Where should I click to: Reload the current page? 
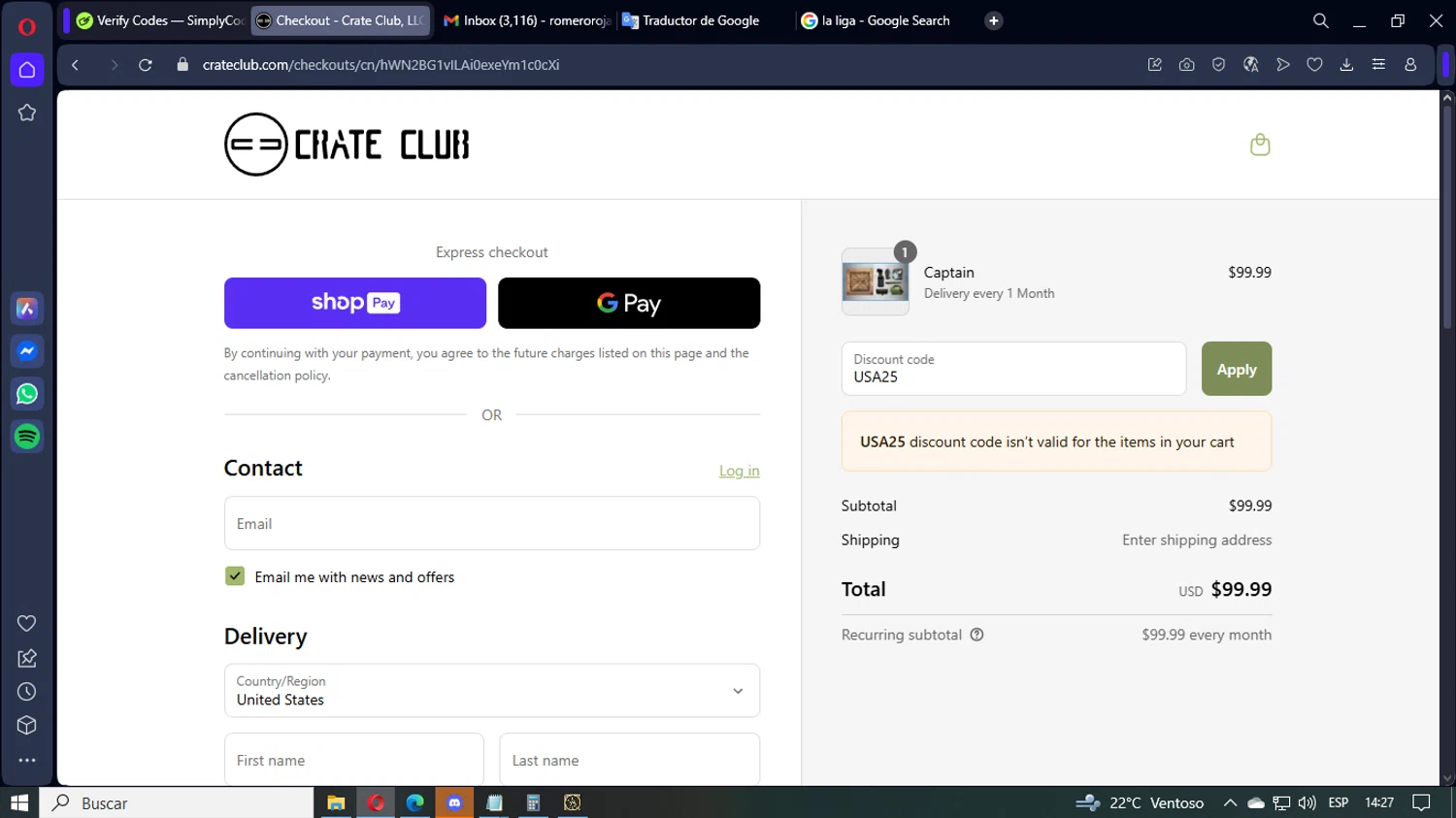[146, 65]
